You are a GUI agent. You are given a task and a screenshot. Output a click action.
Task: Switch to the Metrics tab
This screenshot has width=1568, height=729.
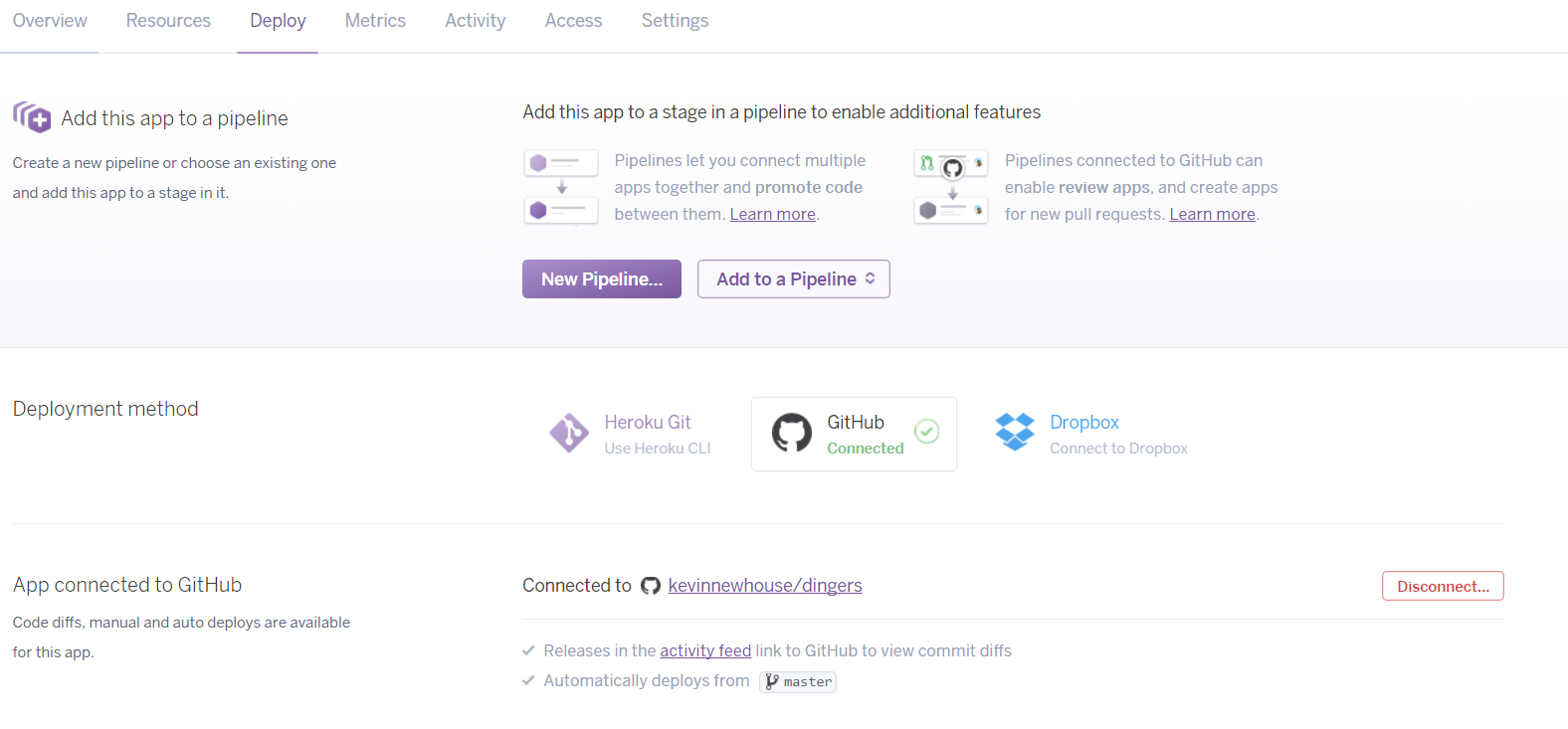pyautogui.click(x=375, y=20)
